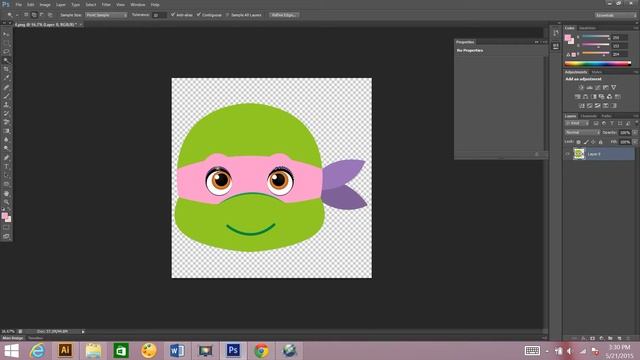This screenshot has width=640, height=360.
Task: Select the Blur tool
Action: (x=6, y=140)
